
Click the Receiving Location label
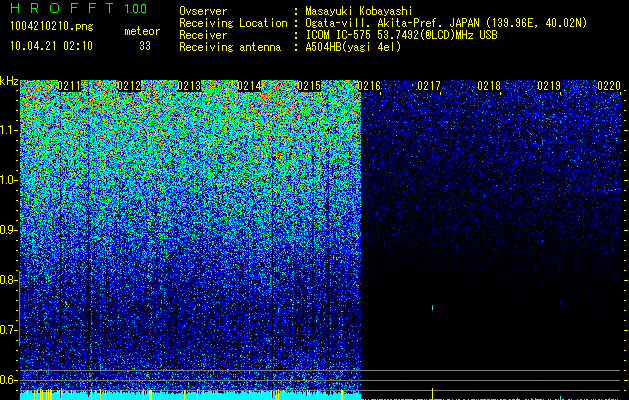pos(233,23)
